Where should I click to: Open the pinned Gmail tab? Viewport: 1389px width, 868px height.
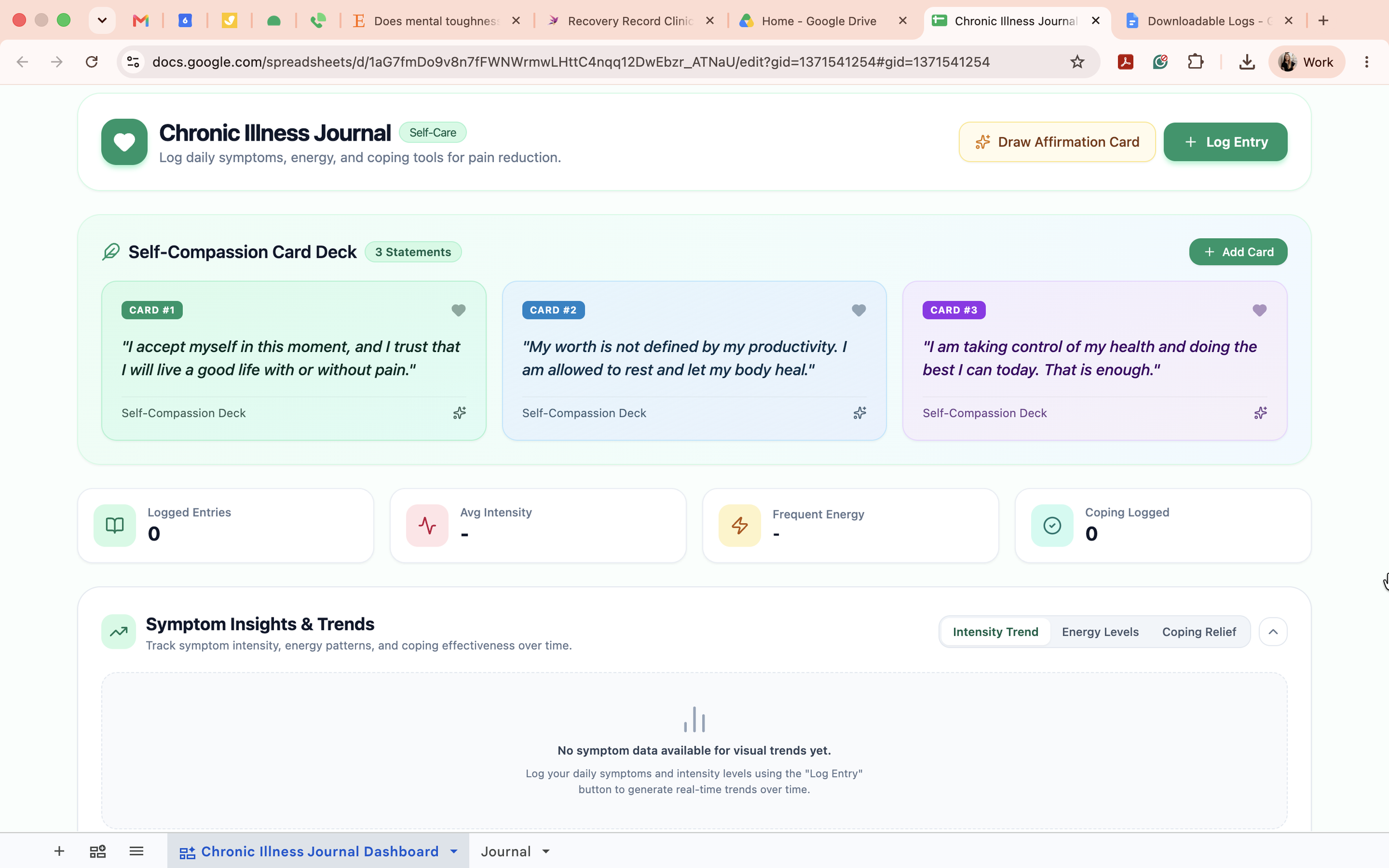141,21
